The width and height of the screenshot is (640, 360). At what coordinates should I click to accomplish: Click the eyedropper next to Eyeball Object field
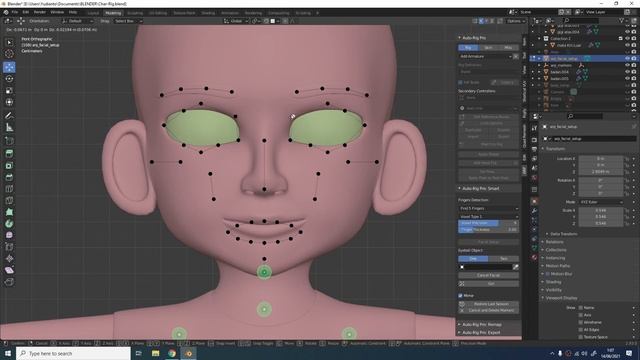tap(516, 267)
